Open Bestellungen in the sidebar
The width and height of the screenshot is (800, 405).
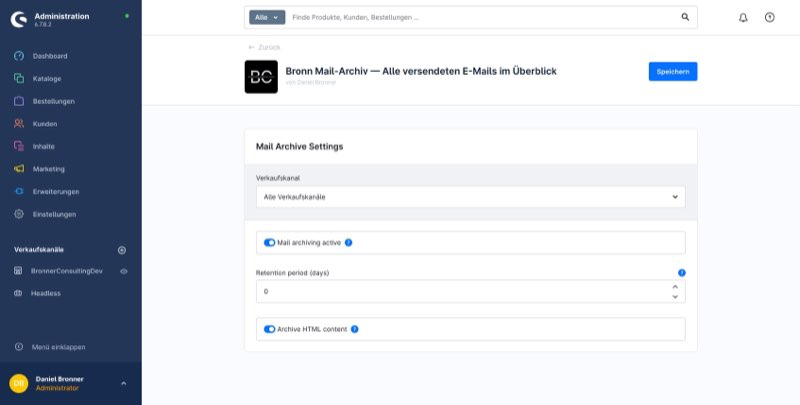(53, 101)
